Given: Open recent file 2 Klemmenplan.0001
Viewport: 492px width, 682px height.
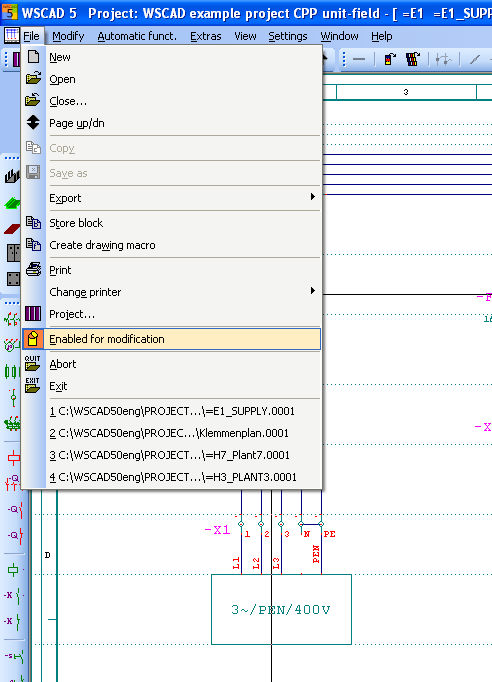Looking at the screenshot, I should (x=171, y=433).
